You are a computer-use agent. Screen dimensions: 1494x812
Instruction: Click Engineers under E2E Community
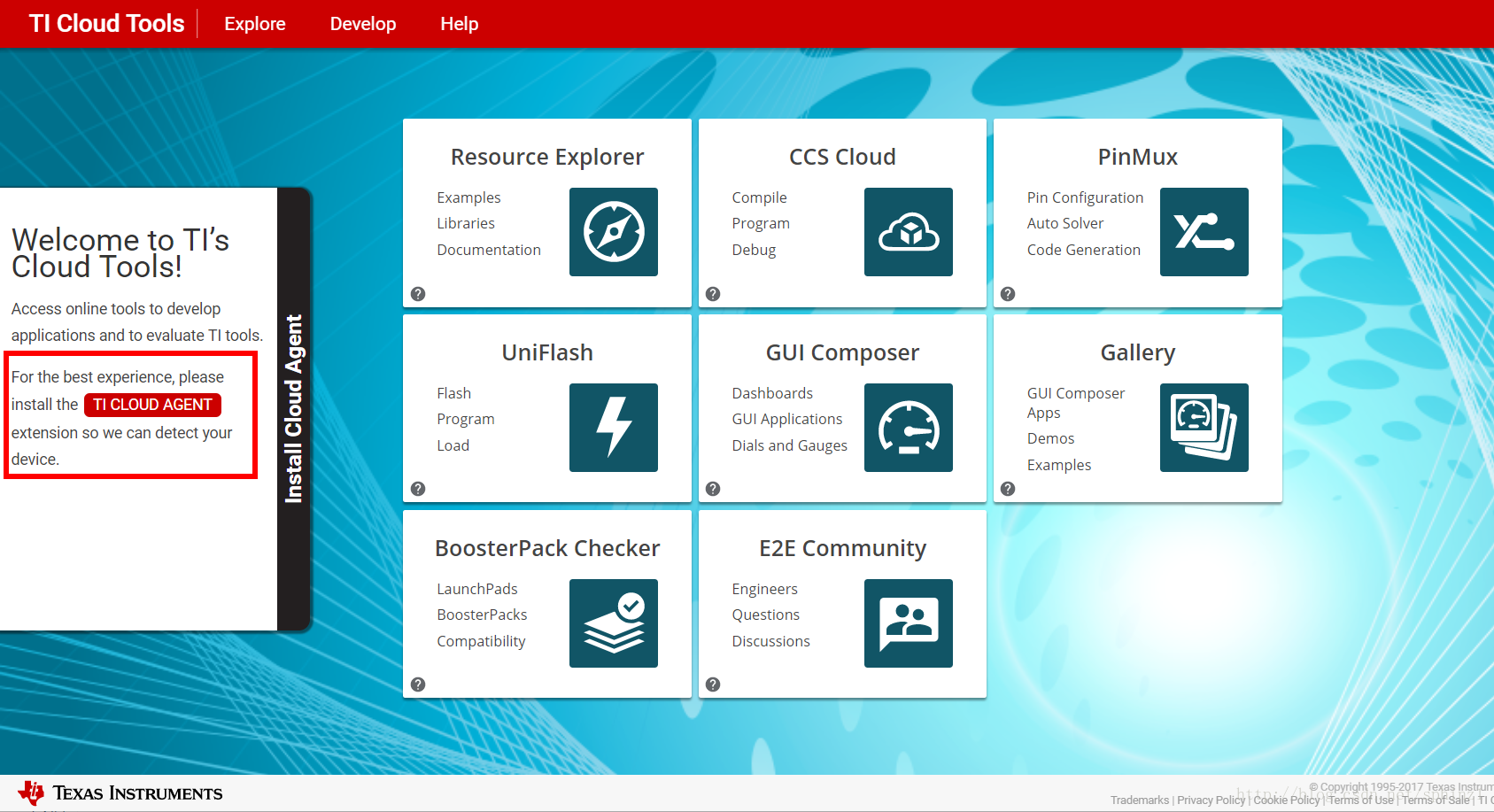point(764,589)
